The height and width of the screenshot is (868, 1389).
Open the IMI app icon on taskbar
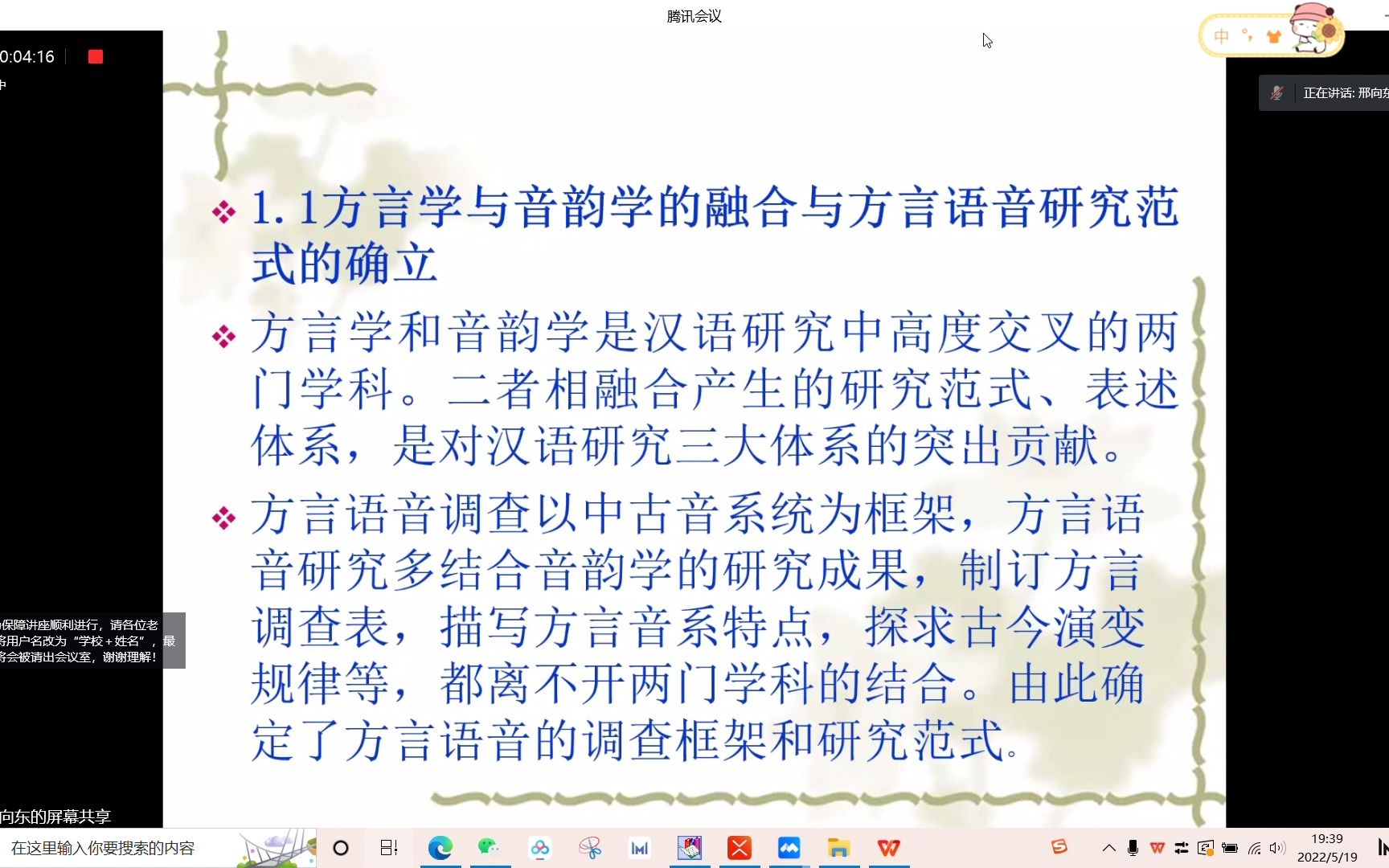click(x=640, y=848)
